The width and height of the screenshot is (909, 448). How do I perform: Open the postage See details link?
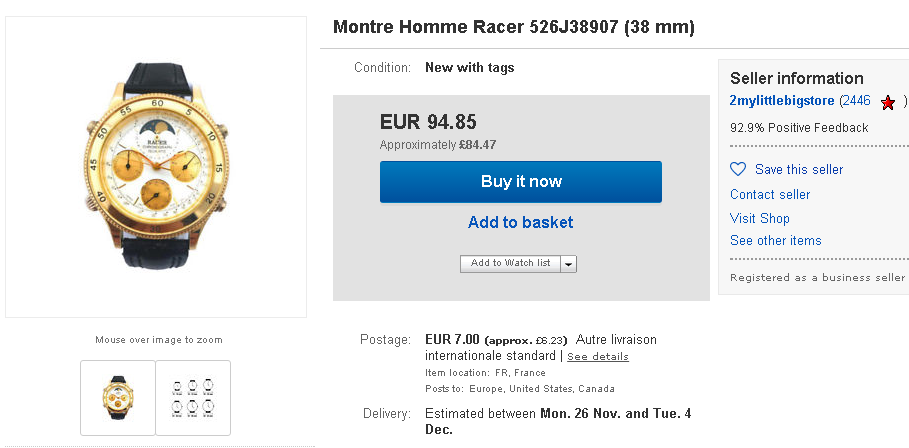tap(598, 357)
